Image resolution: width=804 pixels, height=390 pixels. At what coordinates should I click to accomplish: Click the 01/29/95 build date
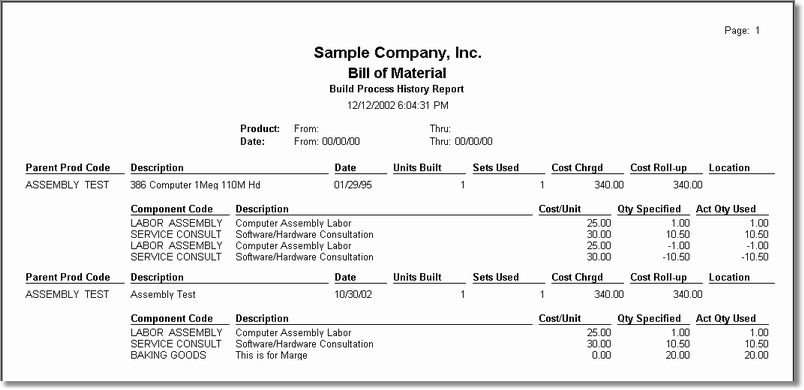[x=353, y=185]
